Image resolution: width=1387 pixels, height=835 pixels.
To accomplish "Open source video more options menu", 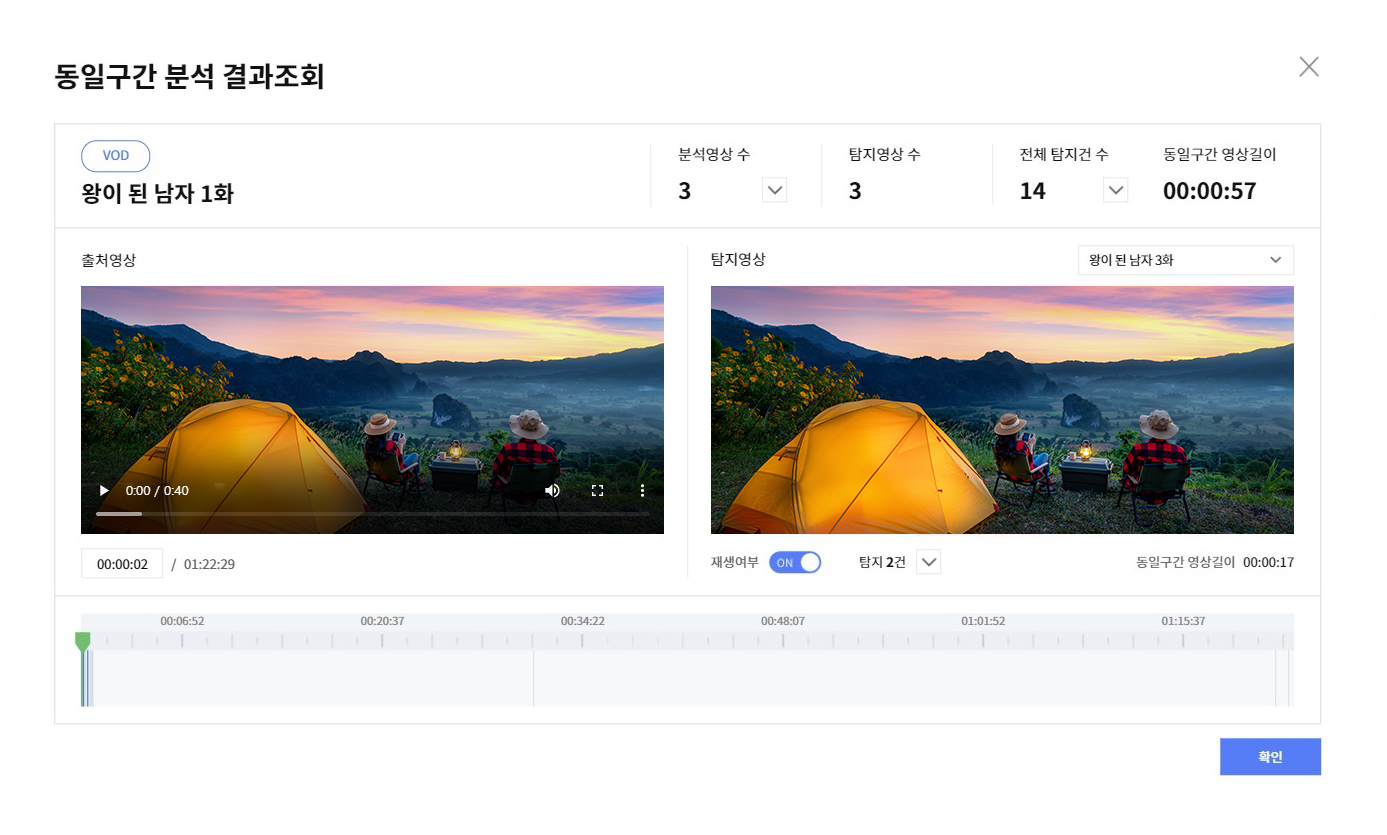I will tap(642, 490).
